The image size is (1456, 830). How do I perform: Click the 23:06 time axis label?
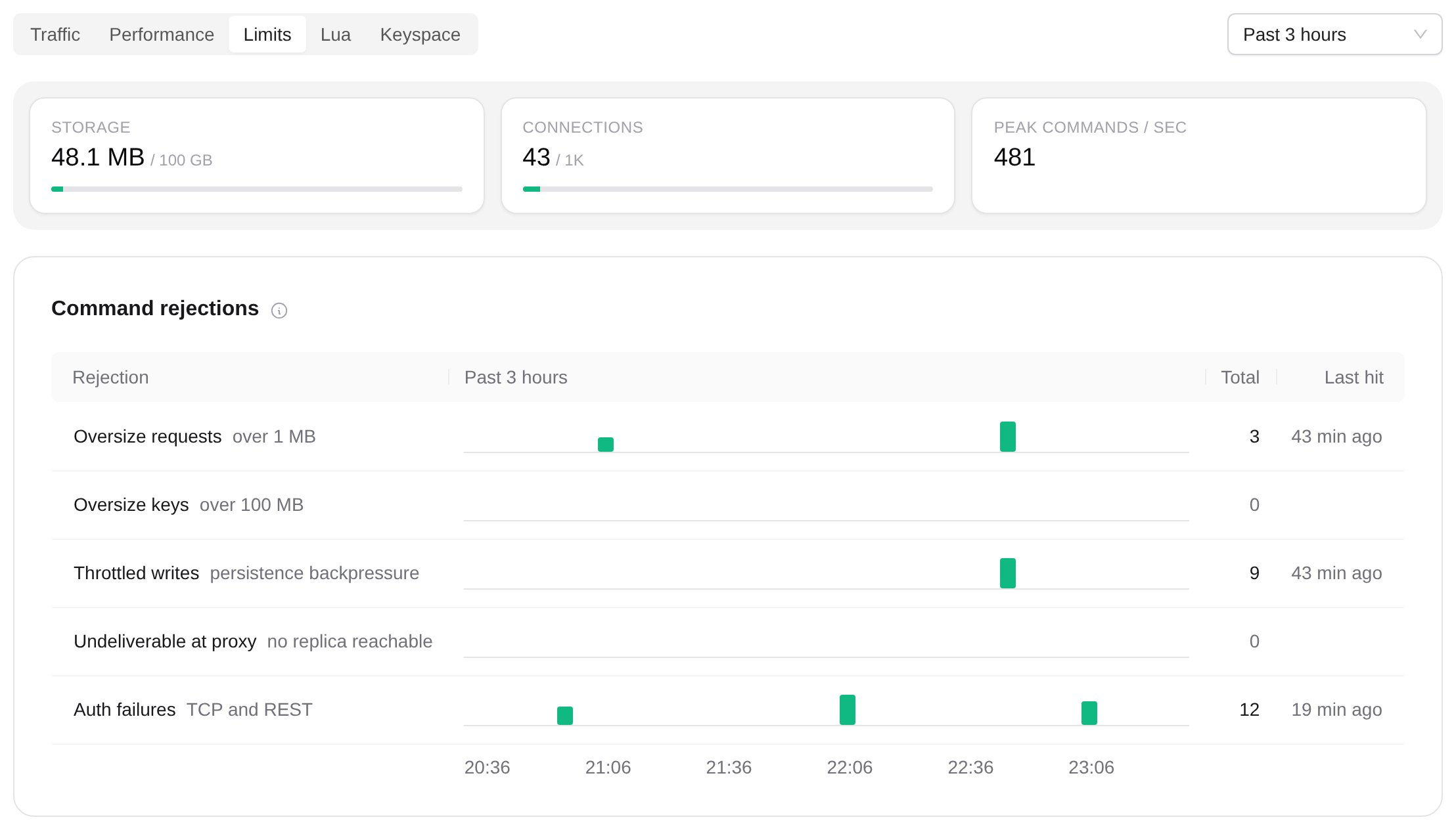pyautogui.click(x=1091, y=768)
